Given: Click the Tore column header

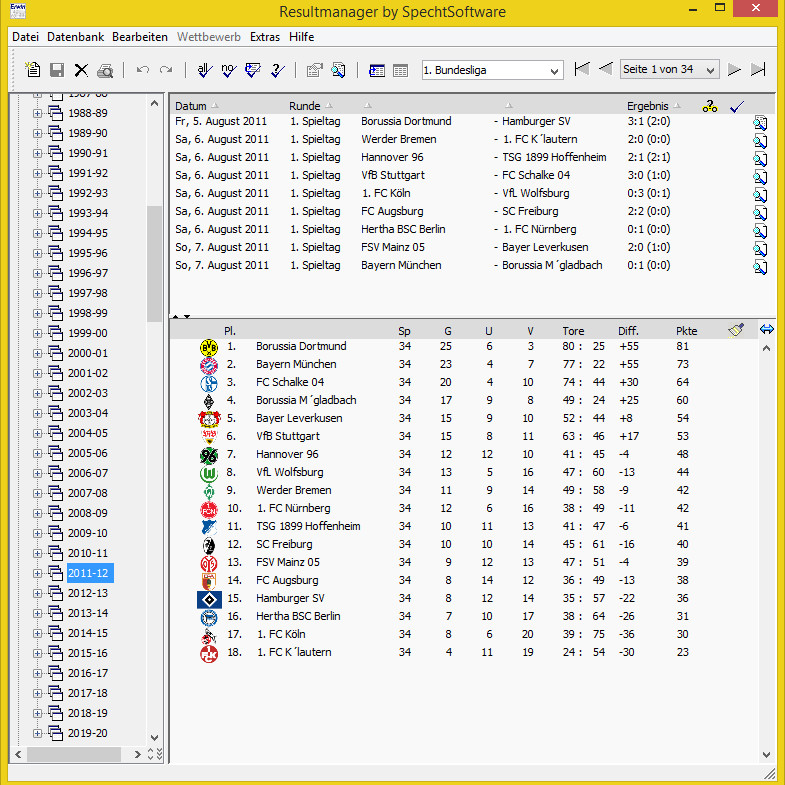Looking at the screenshot, I should click(x=573, y=331).
